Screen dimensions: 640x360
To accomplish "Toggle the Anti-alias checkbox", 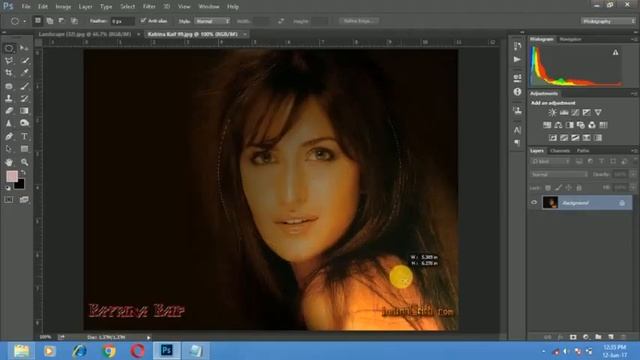I will coord(143,20).
